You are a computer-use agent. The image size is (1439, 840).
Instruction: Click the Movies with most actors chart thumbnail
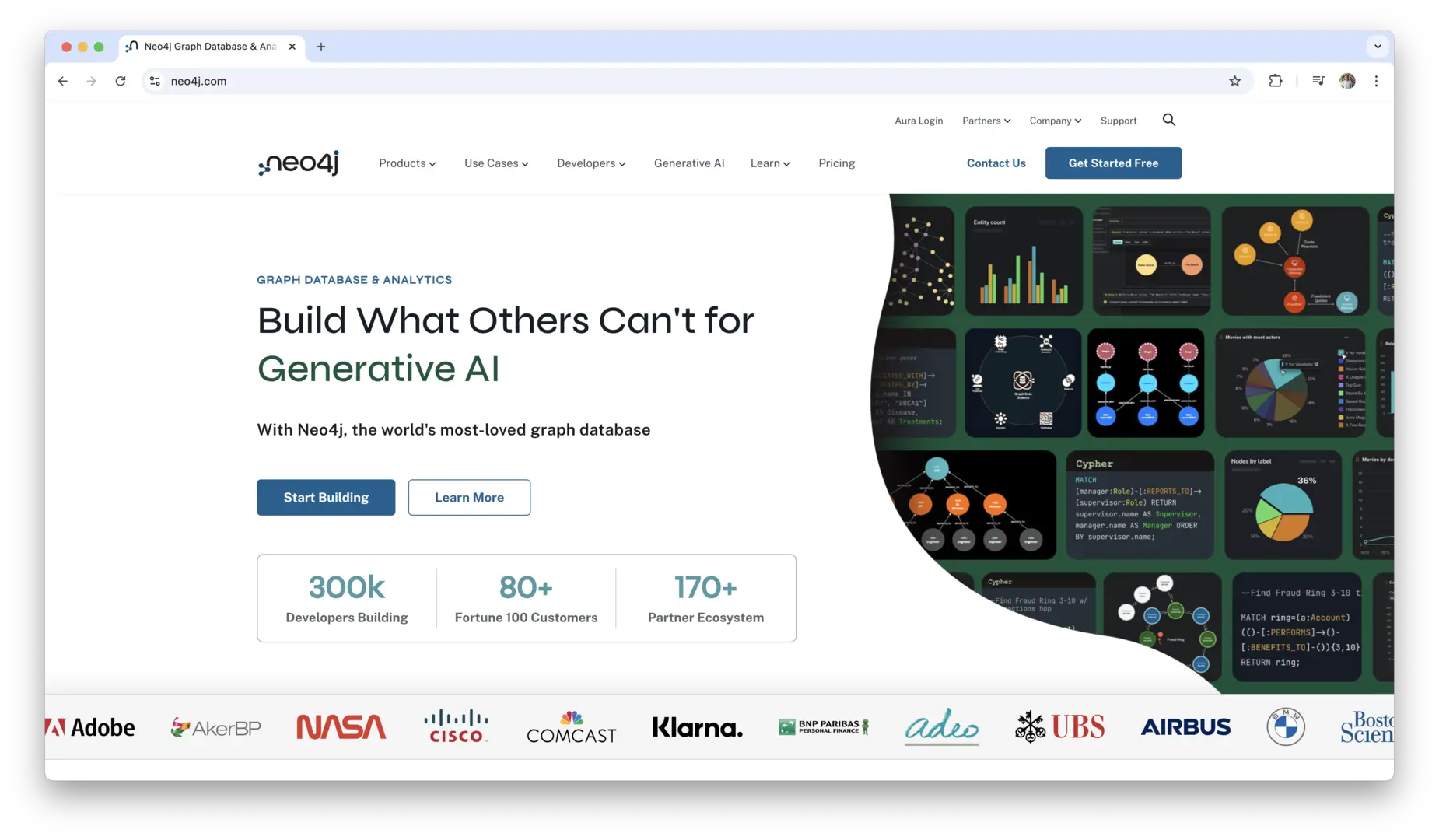point(1290,383)
